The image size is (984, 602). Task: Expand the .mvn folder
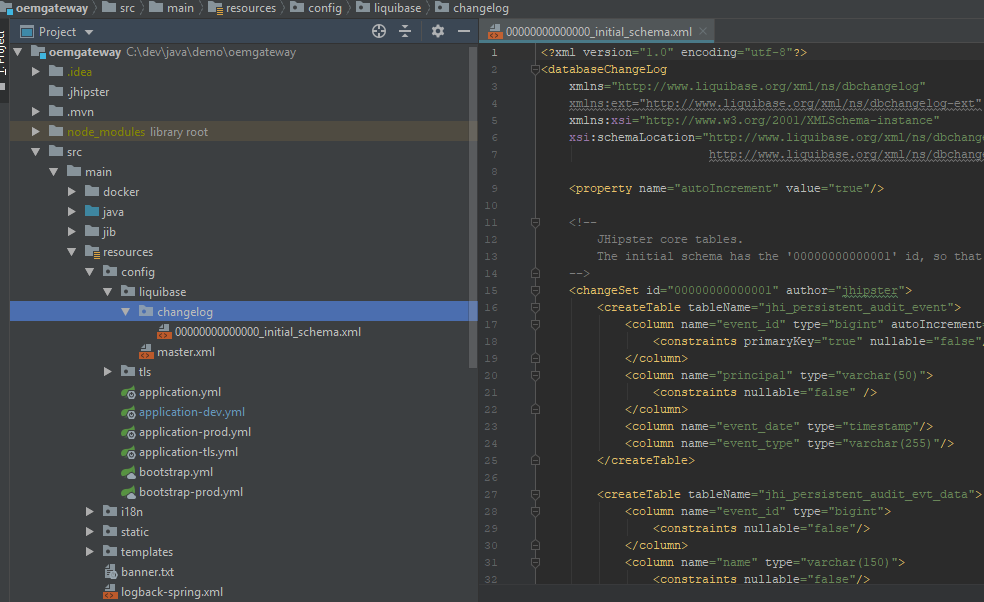tap(36, 112)
